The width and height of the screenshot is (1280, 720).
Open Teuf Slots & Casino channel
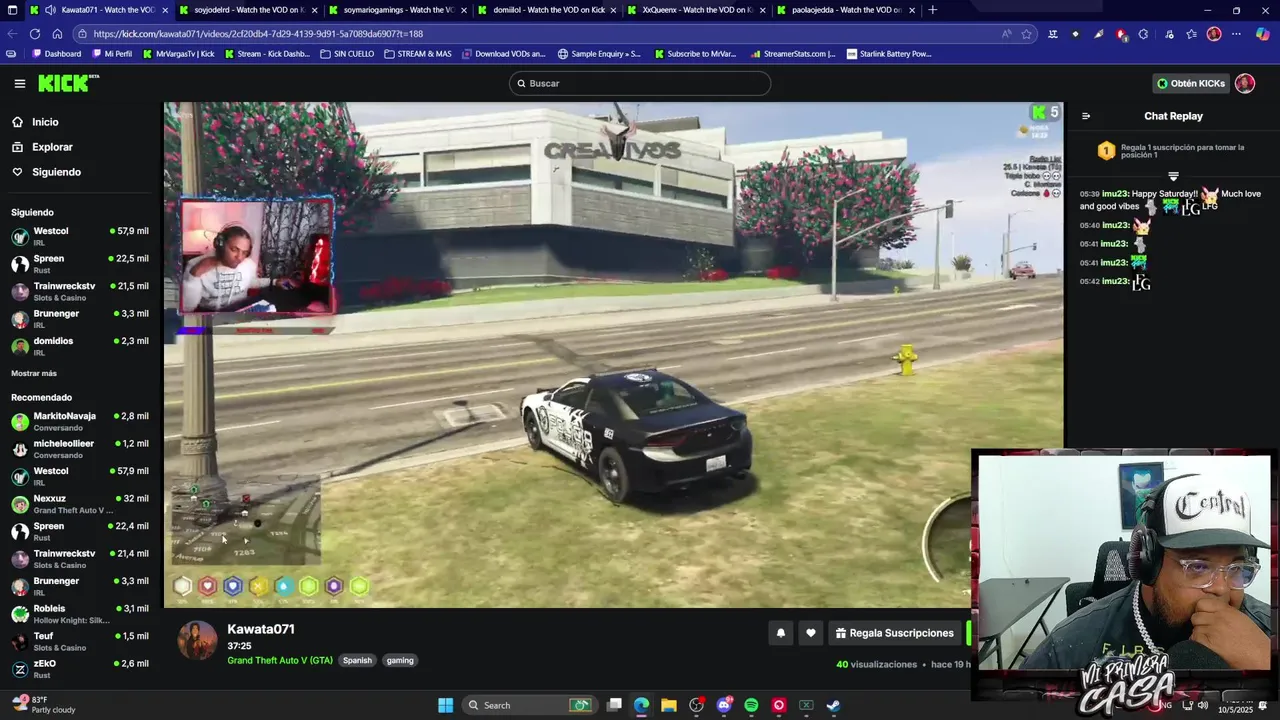(80, 641)
